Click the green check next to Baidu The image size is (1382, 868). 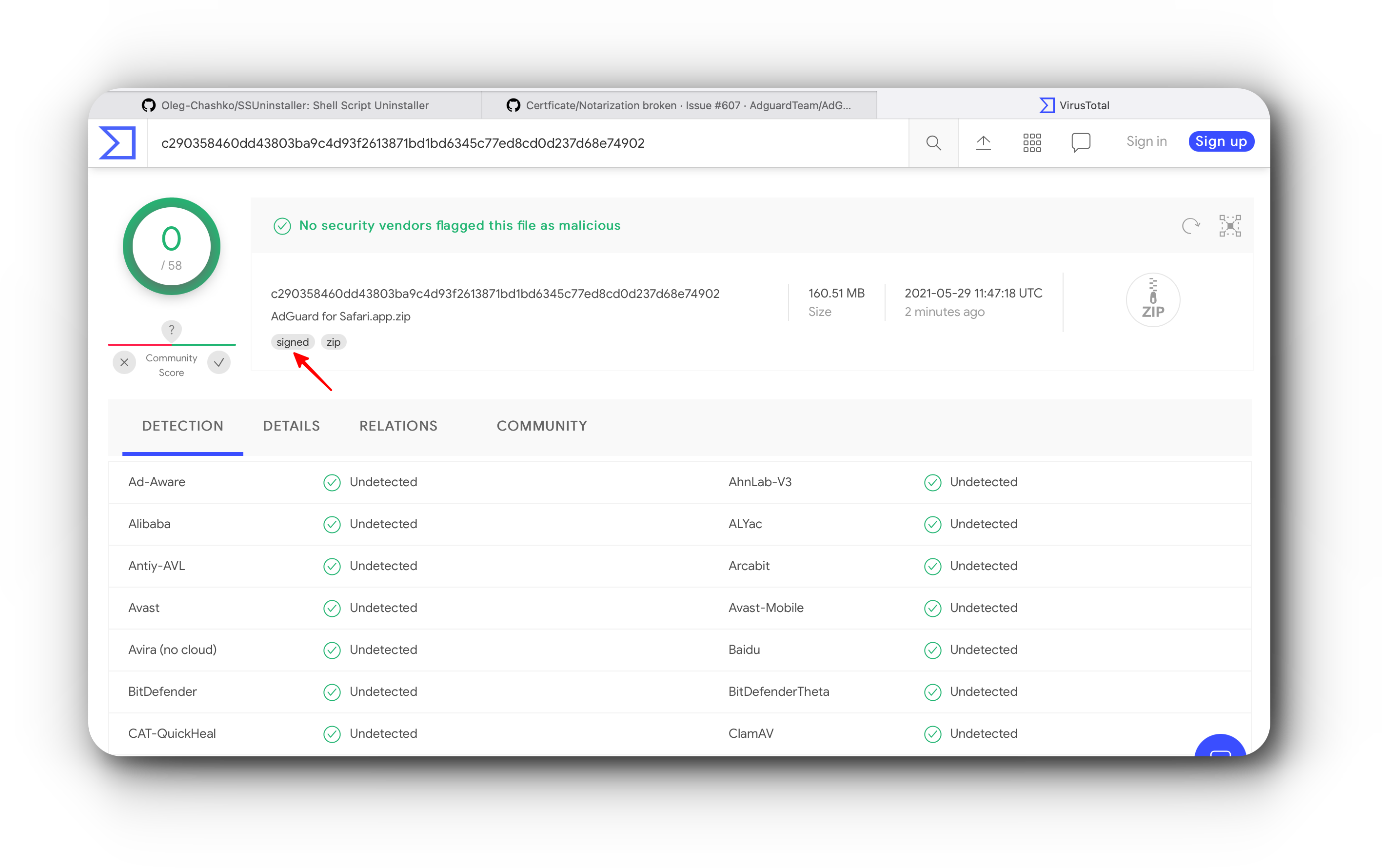932,650
